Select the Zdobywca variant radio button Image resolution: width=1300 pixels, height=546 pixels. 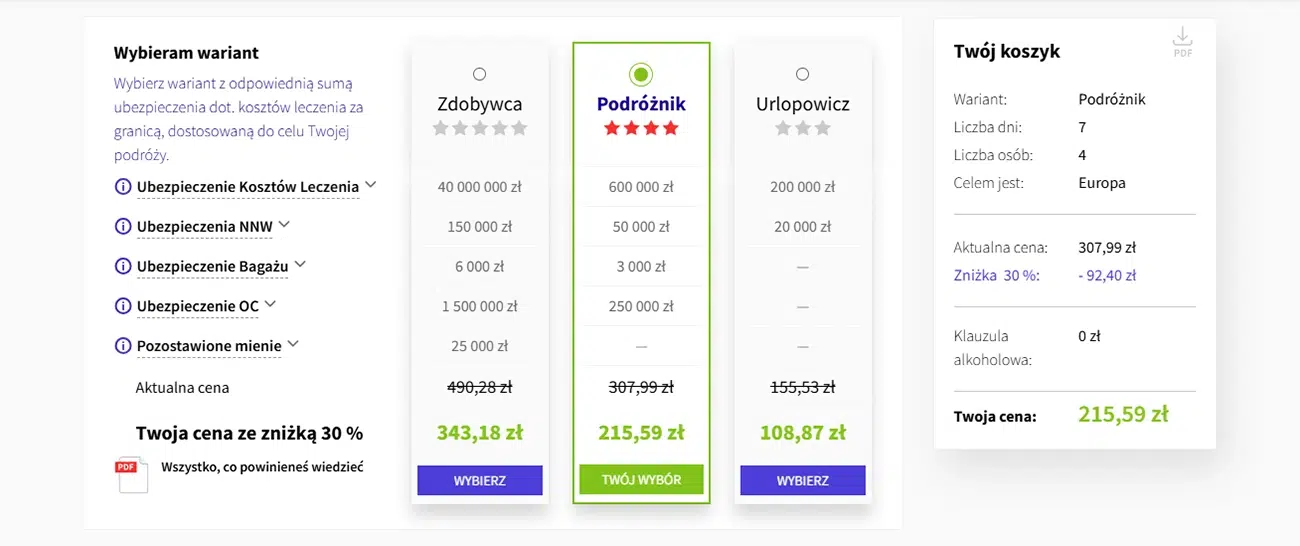click(x=480, y=74)
